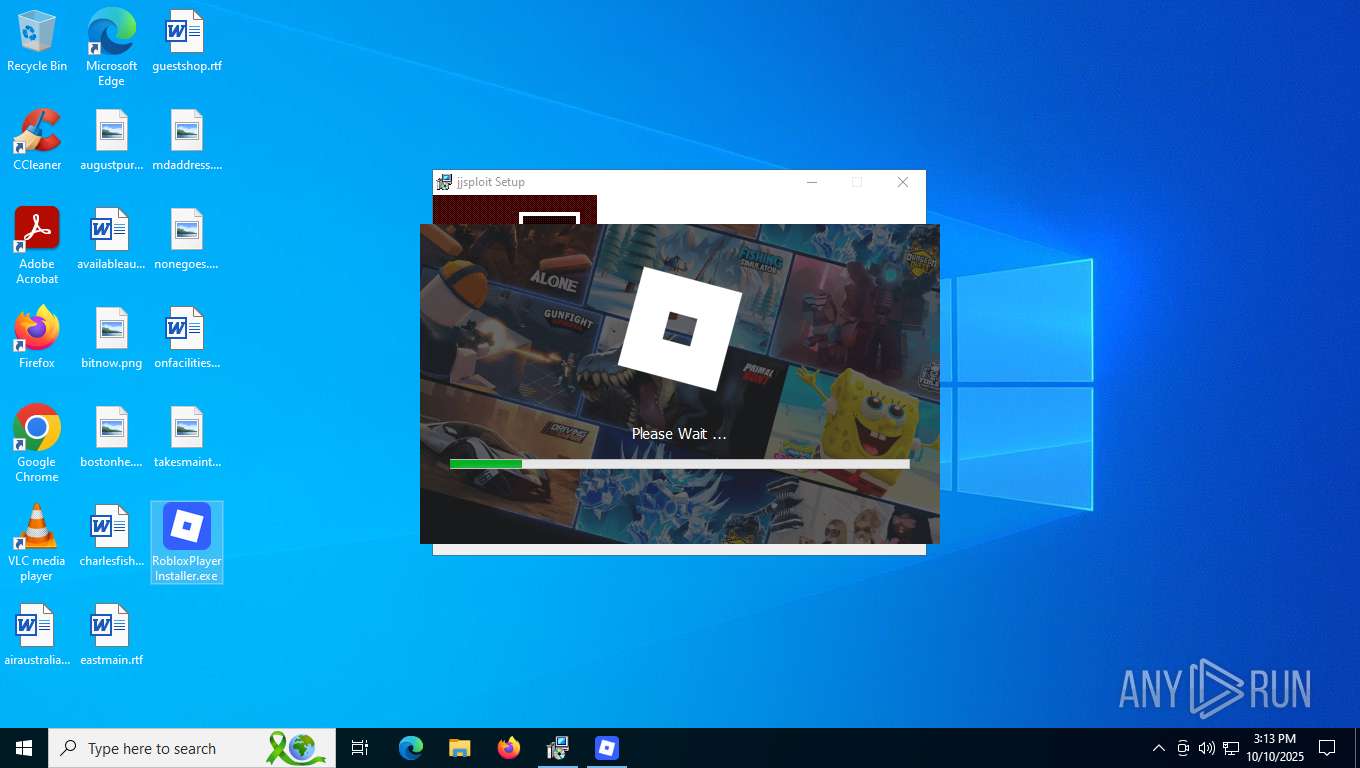Click the jjsploit Setup window title

[491, 182]
